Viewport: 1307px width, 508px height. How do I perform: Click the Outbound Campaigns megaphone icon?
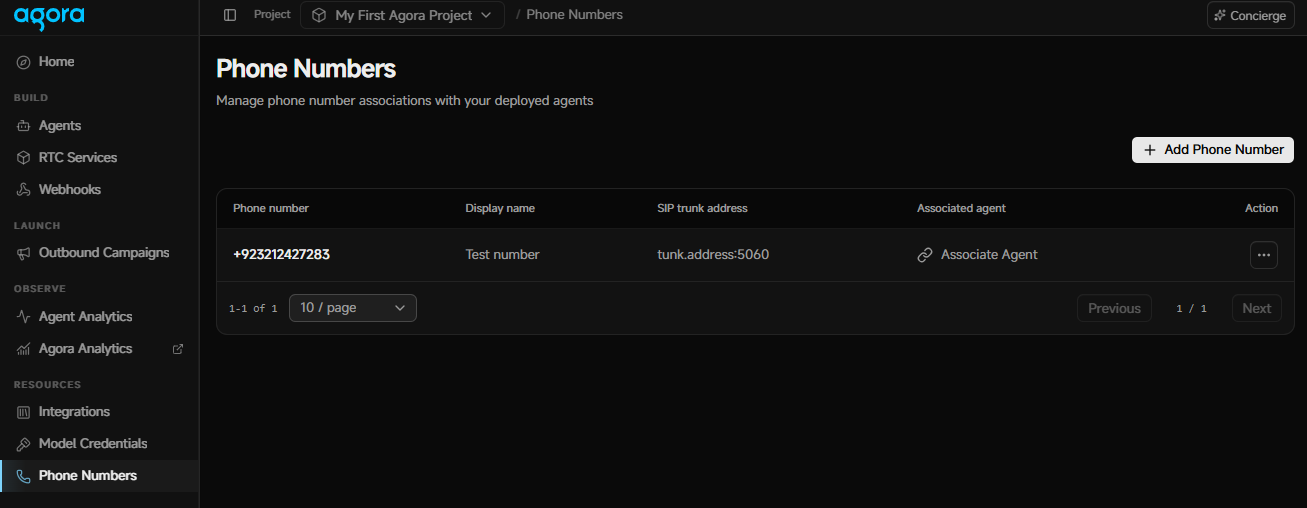[24, 253]
